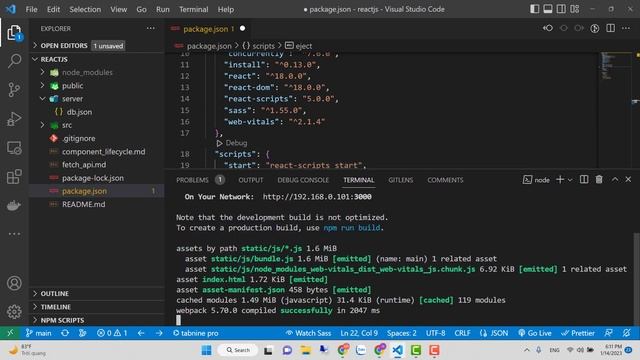Viewport: 640px width, 360px height.
Task: Toggle Prettier formatter status item
Action: (x=578, y=333)
